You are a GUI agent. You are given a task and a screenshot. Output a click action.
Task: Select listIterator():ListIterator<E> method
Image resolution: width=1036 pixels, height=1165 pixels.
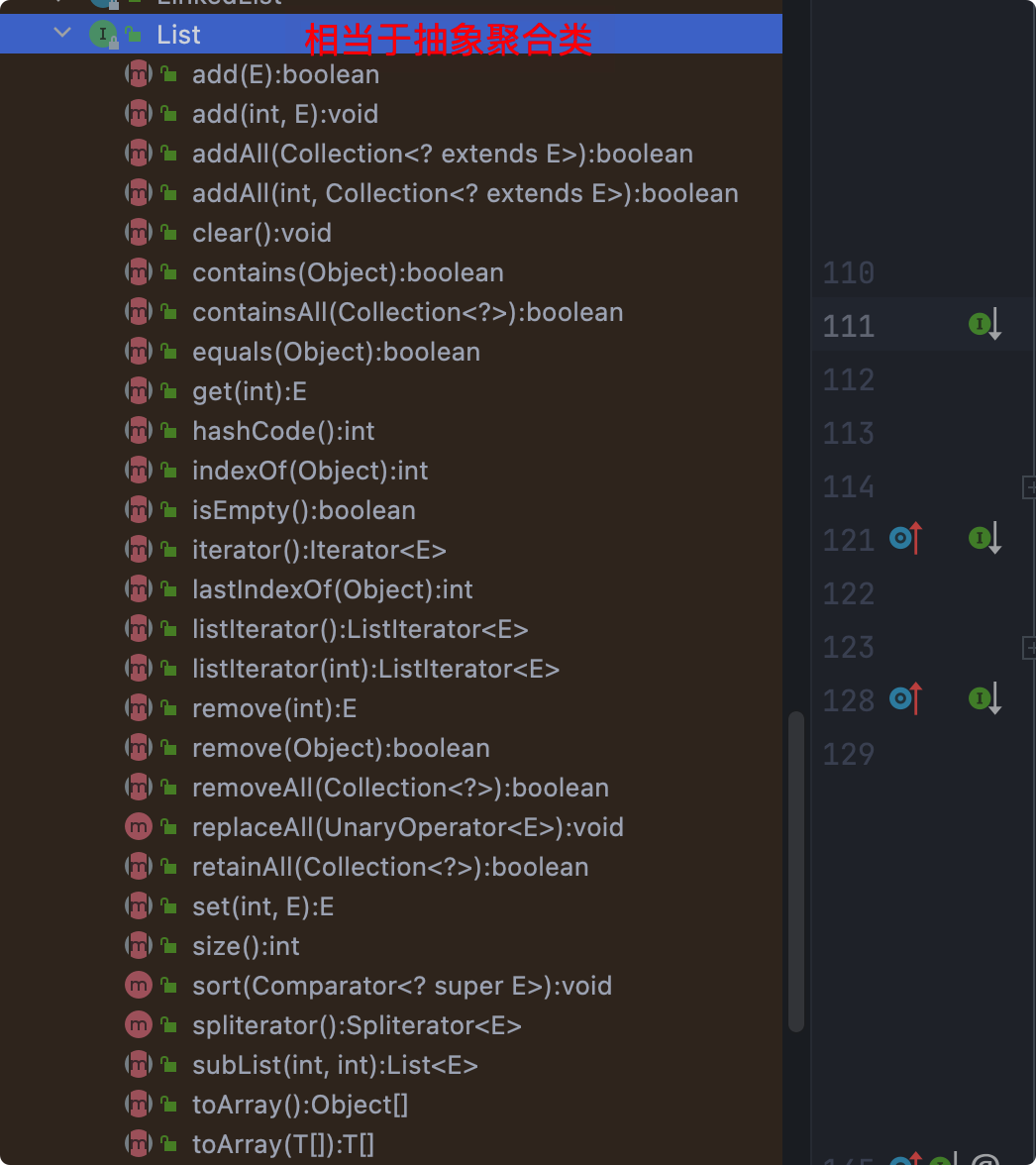click(361, 629)
